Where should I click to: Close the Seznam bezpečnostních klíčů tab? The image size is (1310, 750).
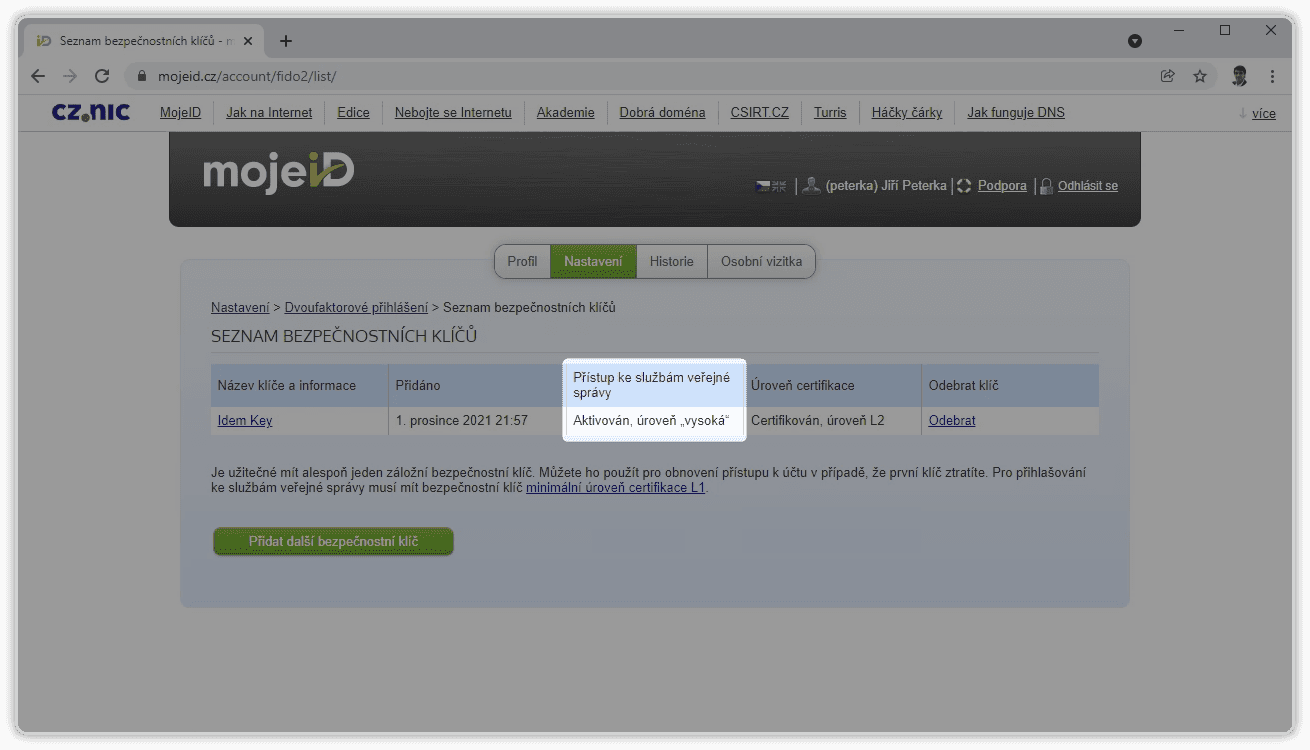tap(248, 41)
